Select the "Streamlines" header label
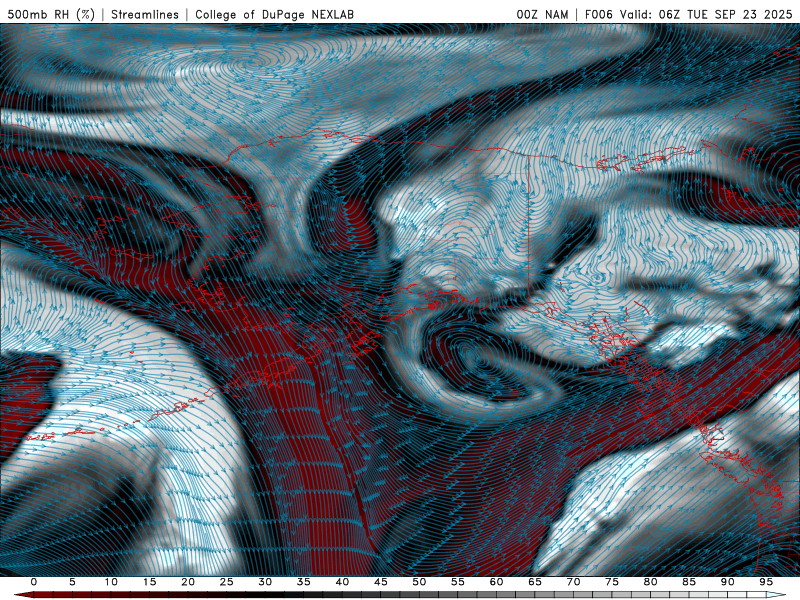Viewport: 800px width, 600px height. (x=145, y=14)
